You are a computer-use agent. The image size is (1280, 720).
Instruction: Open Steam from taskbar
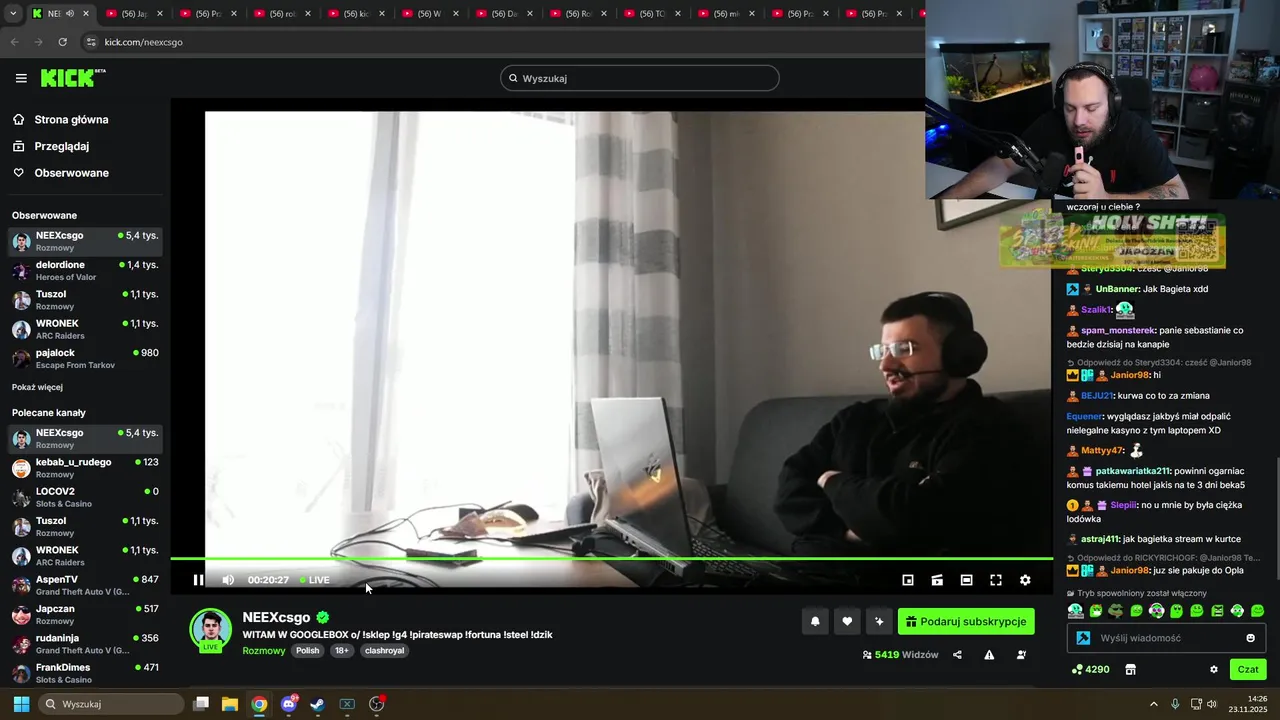[317, 704]
